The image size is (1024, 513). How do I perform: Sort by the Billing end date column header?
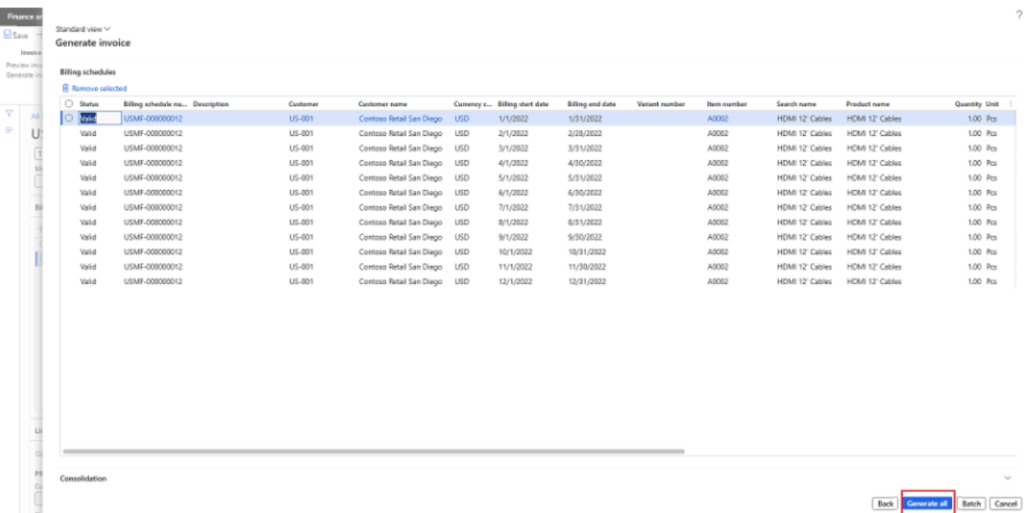click(591, 103)
